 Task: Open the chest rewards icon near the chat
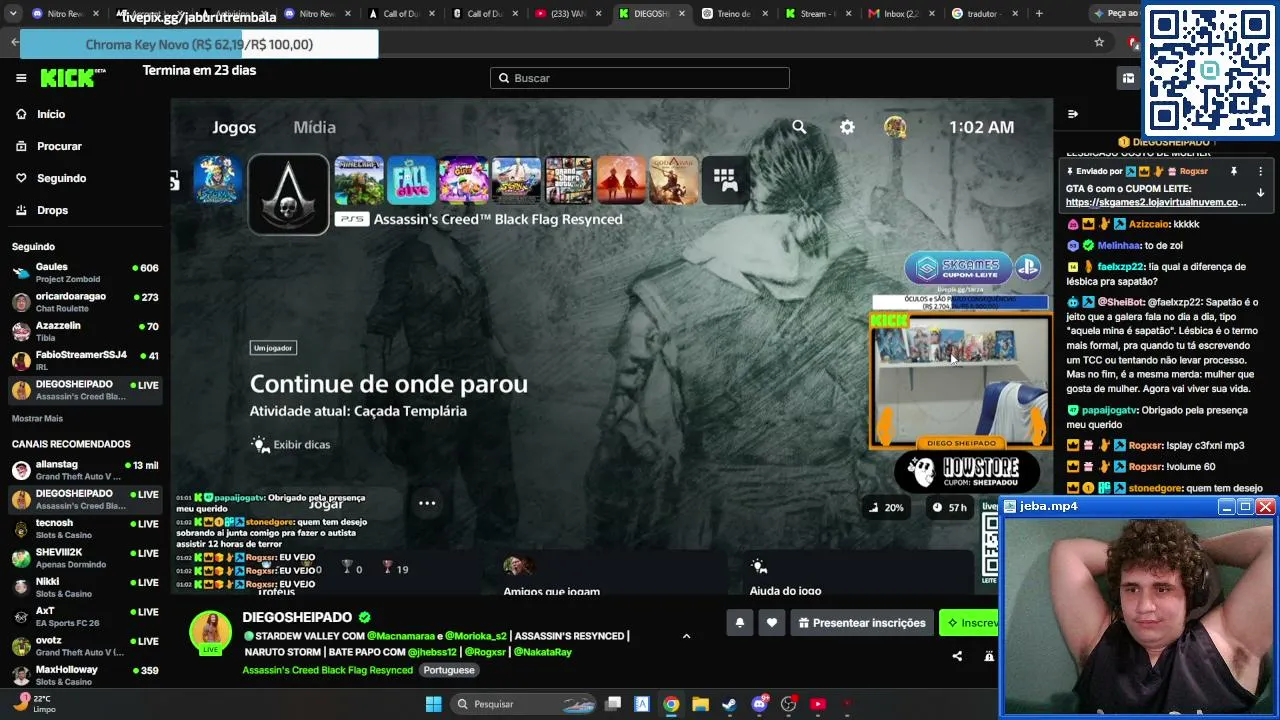point(1128,78)
